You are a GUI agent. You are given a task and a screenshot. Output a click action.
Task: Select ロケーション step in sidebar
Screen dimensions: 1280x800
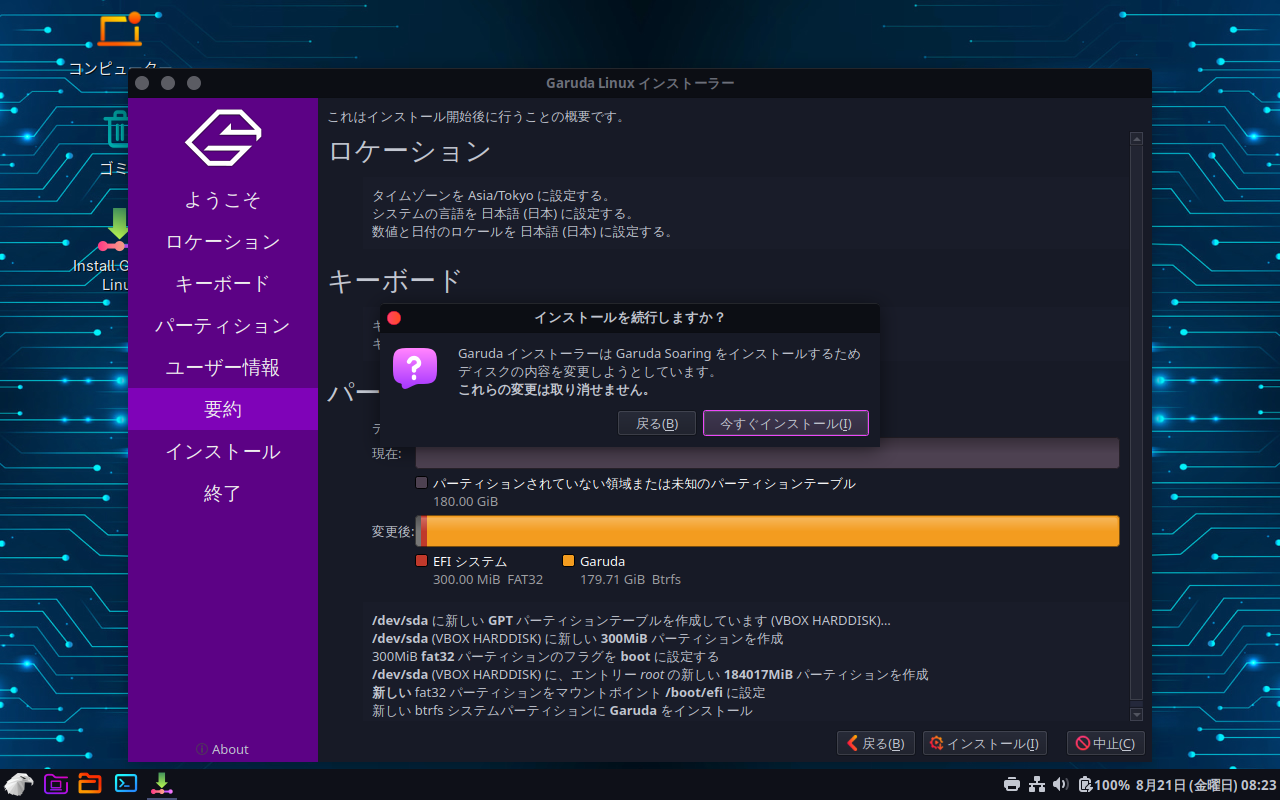point(223,242)
